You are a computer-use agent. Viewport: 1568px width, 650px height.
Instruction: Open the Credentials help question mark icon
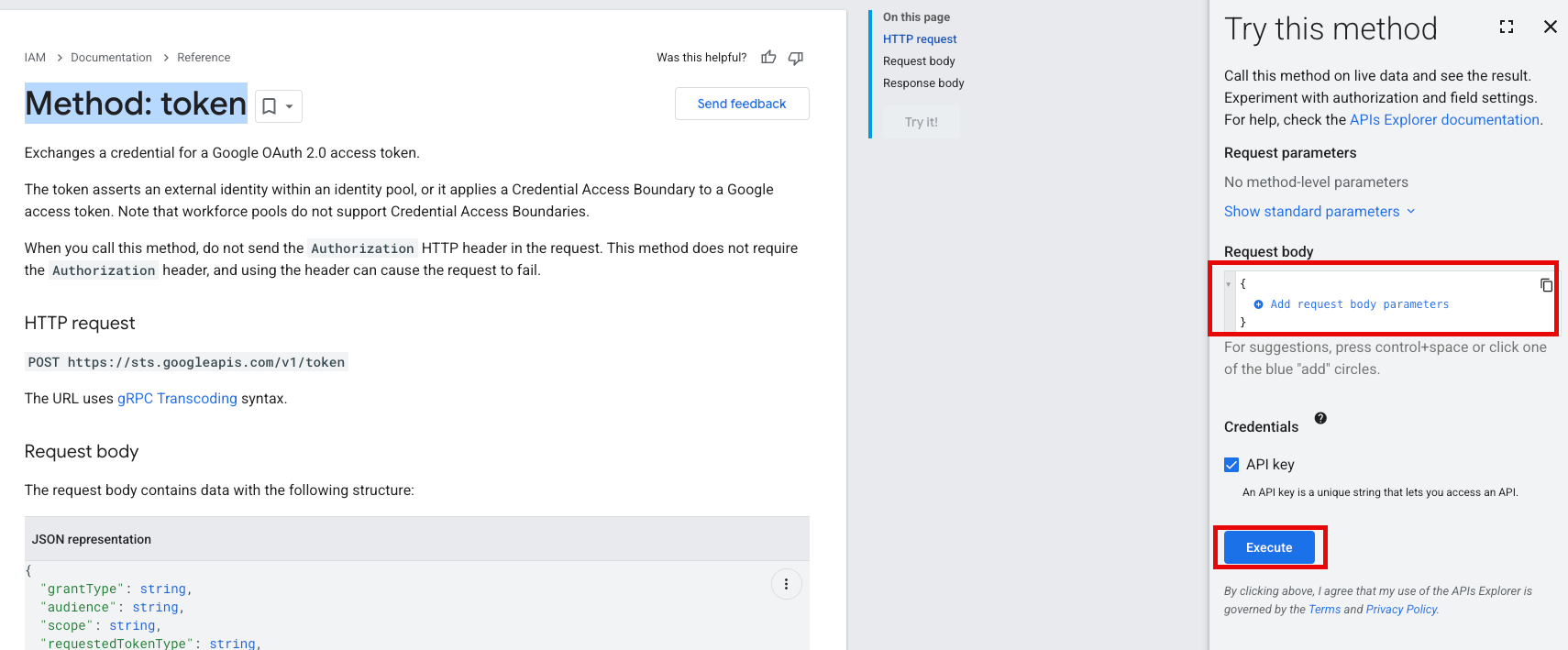(1320, 418)
